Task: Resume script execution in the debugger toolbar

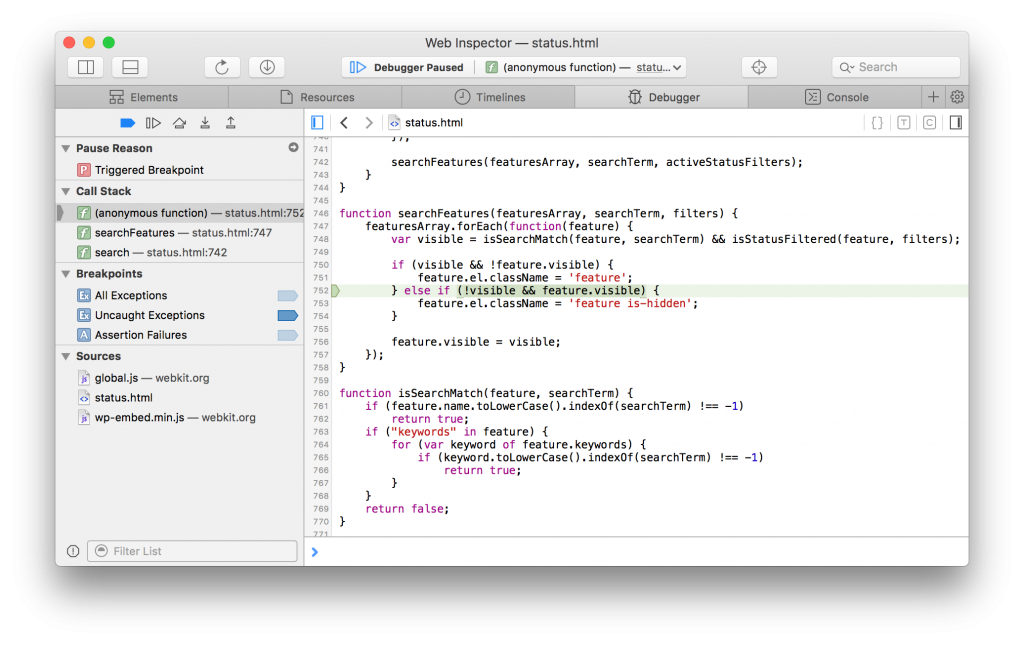Action: 152,122
